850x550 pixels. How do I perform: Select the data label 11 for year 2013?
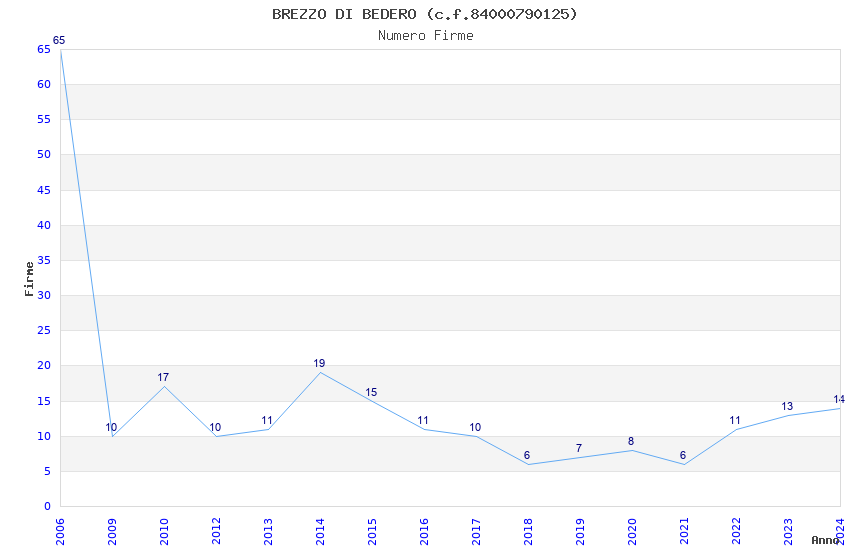point(267,420)
